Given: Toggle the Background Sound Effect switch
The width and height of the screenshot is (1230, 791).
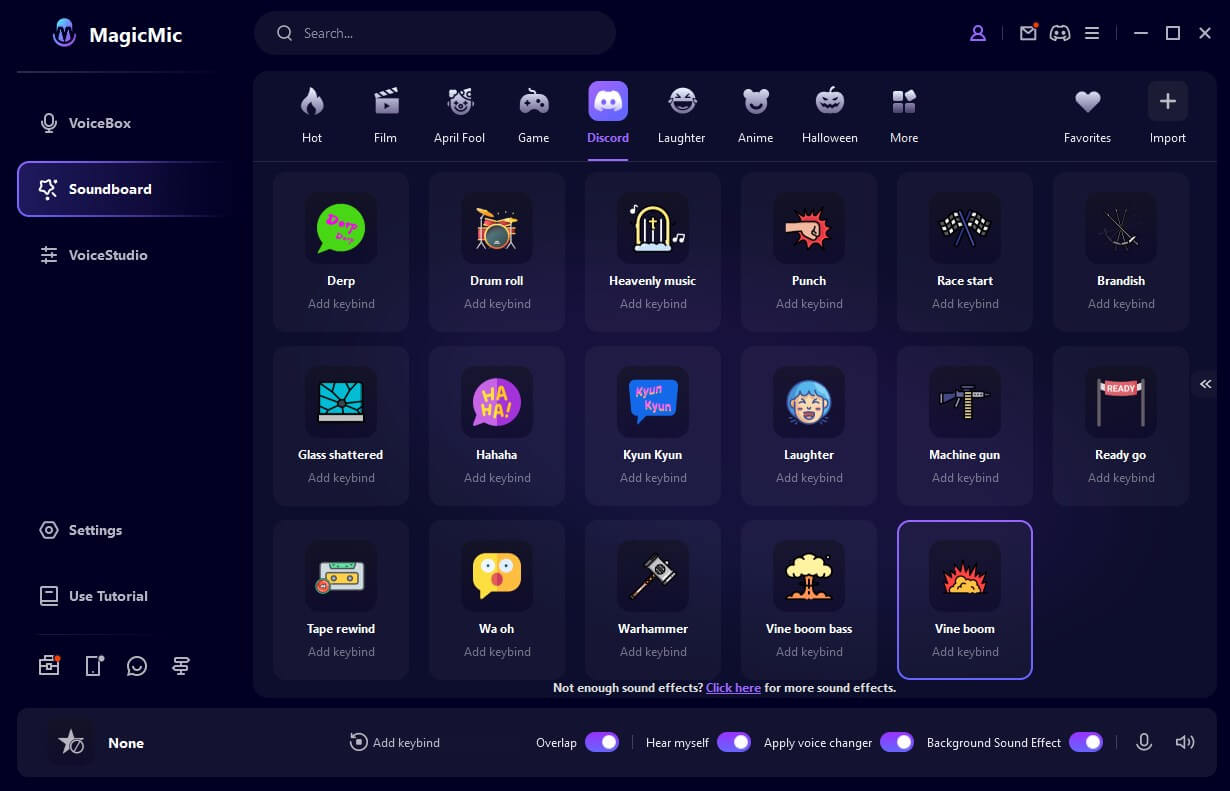Looking at the screenshot, I should click(x=1086, y=742).
